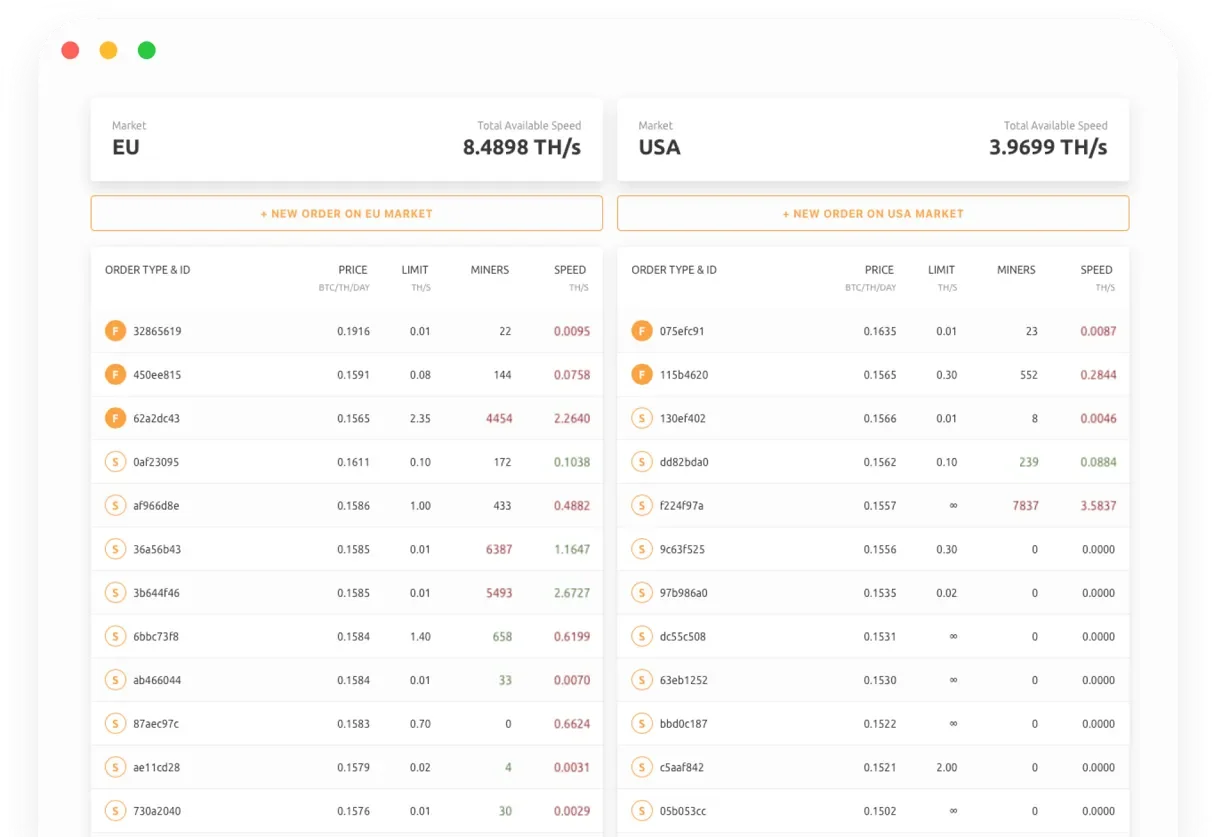Open order ID dd82bda0 in USA list
The image size is (1216, 837).
pos(684,462)
